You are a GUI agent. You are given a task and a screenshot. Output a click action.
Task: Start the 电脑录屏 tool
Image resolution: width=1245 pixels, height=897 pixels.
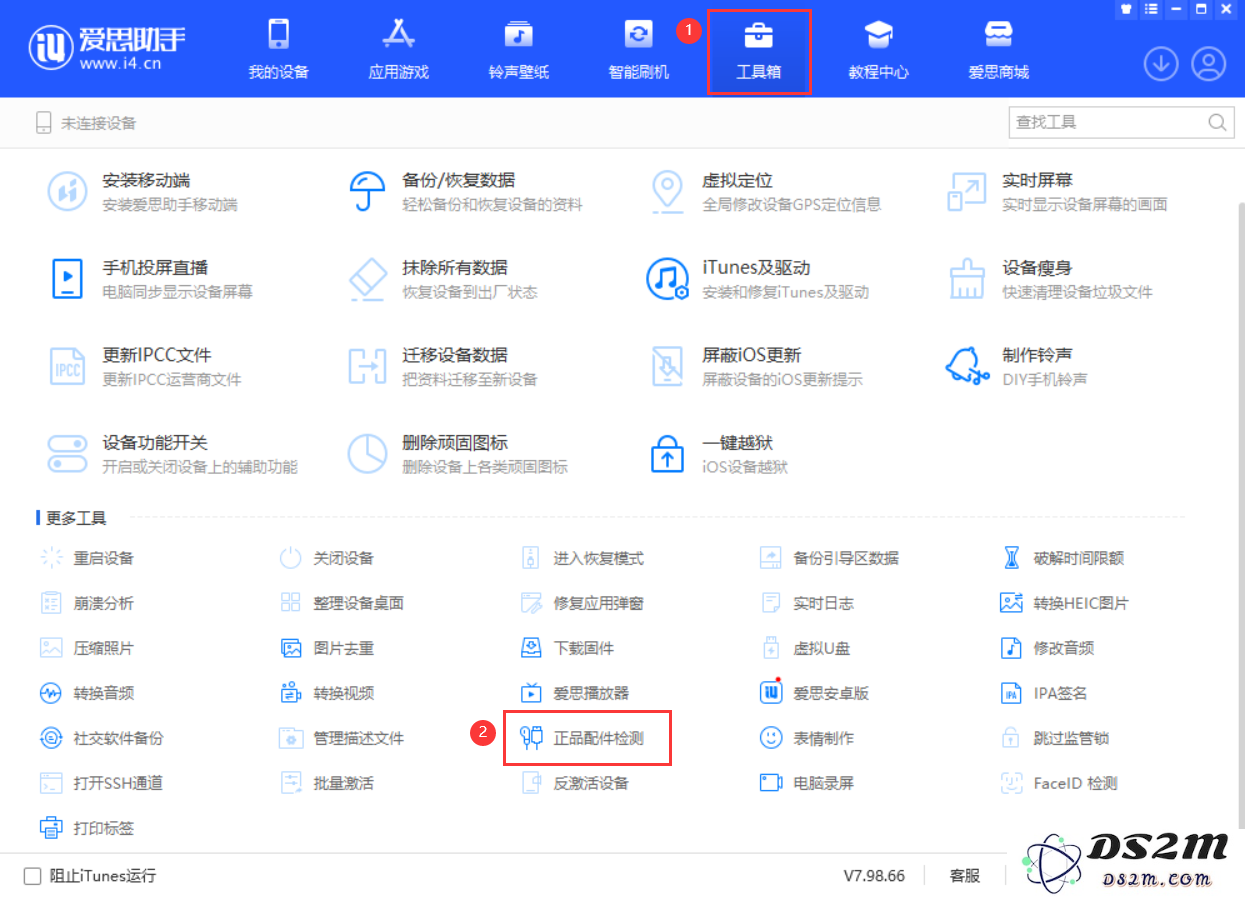click(x=808, y=783)
